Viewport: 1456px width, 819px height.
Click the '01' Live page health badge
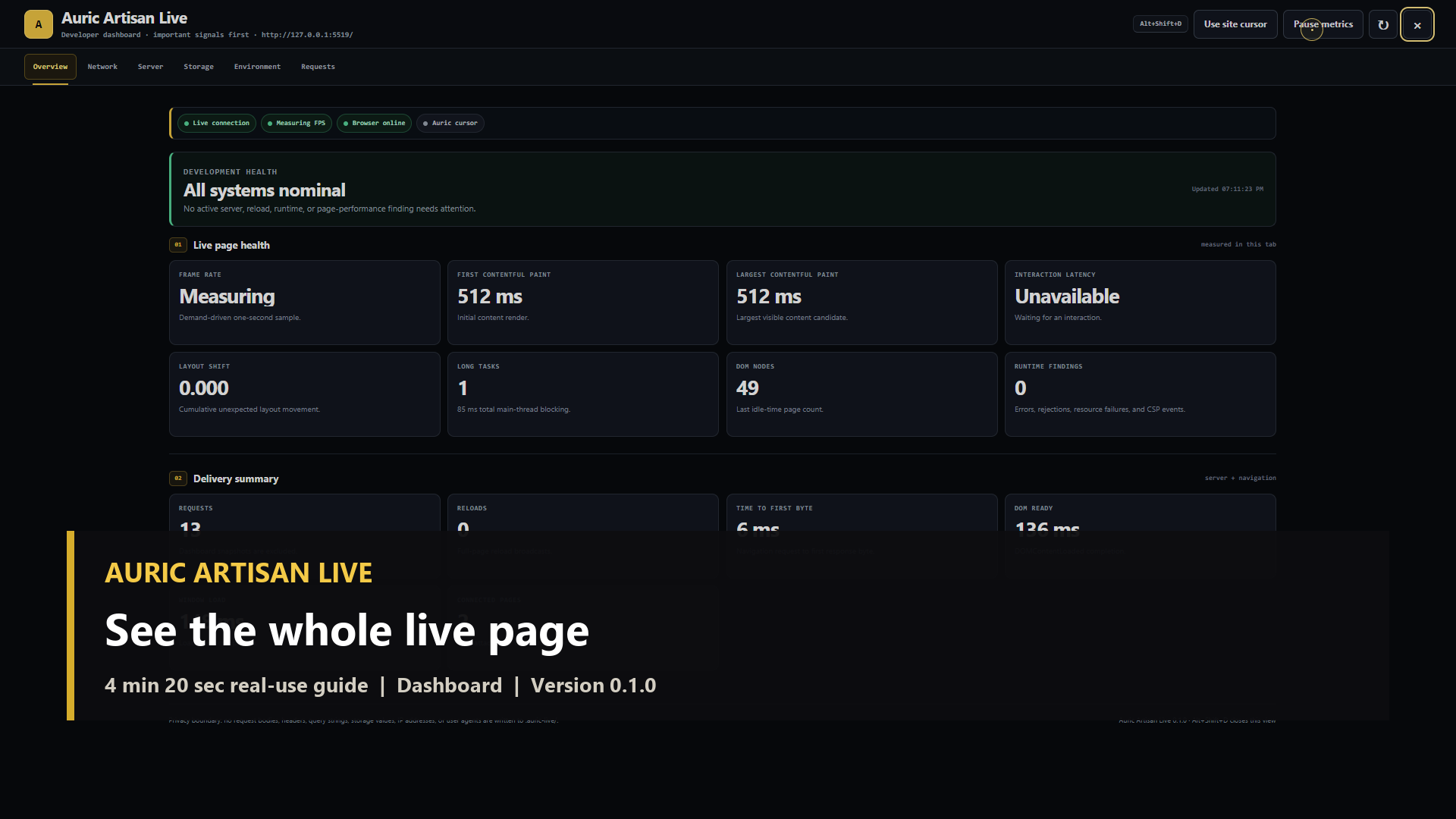[178, 245]
